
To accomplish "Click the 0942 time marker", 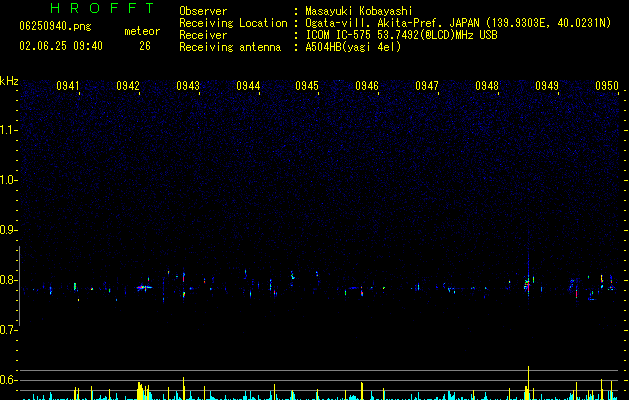I will [128, 86].
